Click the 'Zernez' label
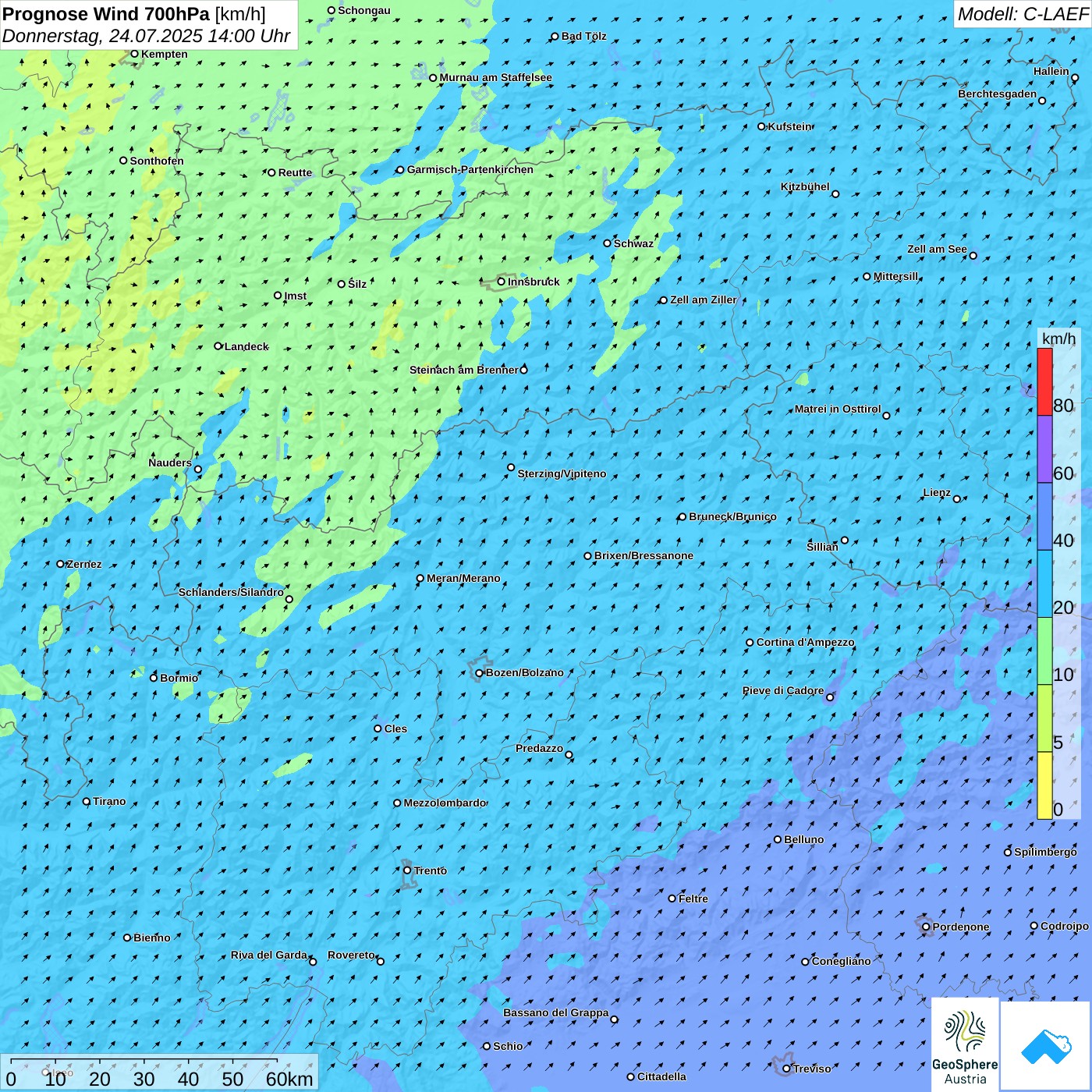Screen dimensions: 1092x1092 pyautogui.click(x=84, y=564)
